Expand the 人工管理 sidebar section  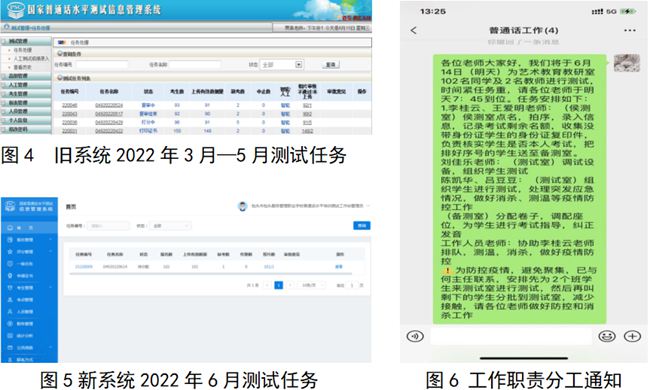[26, 85]
